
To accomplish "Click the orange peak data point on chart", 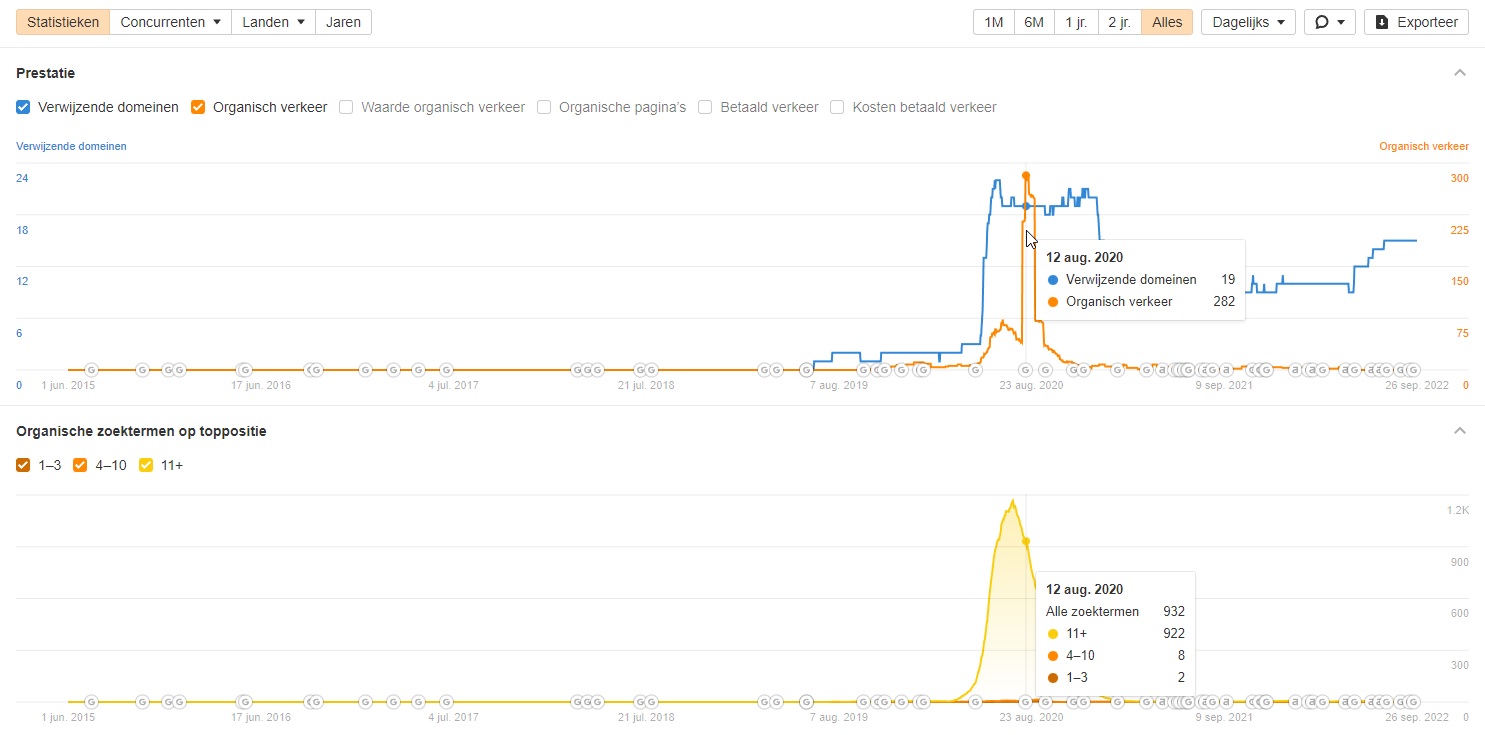I will pyautogui.click(x=1025, y=176).
